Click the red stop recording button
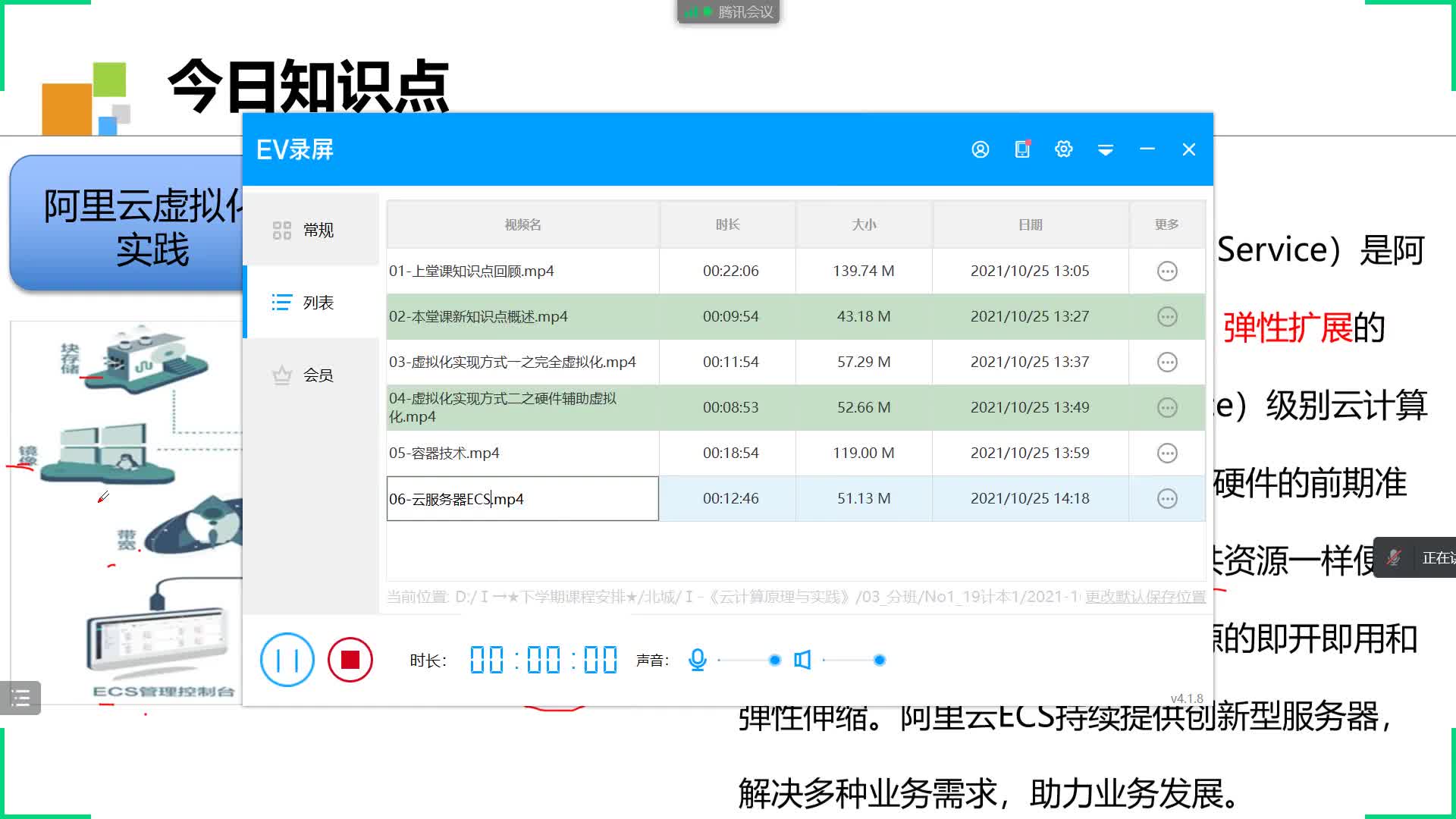1456x819 pixels. (x=350, y=660)
